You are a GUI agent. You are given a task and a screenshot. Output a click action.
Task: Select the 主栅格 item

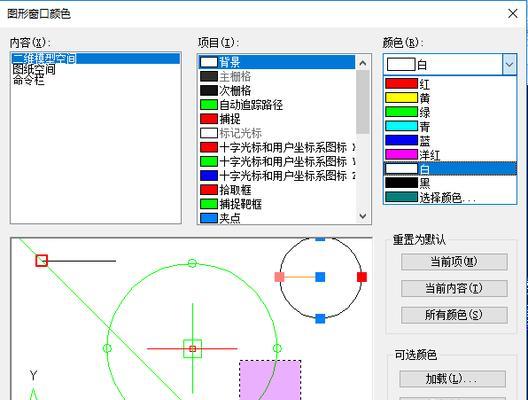277,76
